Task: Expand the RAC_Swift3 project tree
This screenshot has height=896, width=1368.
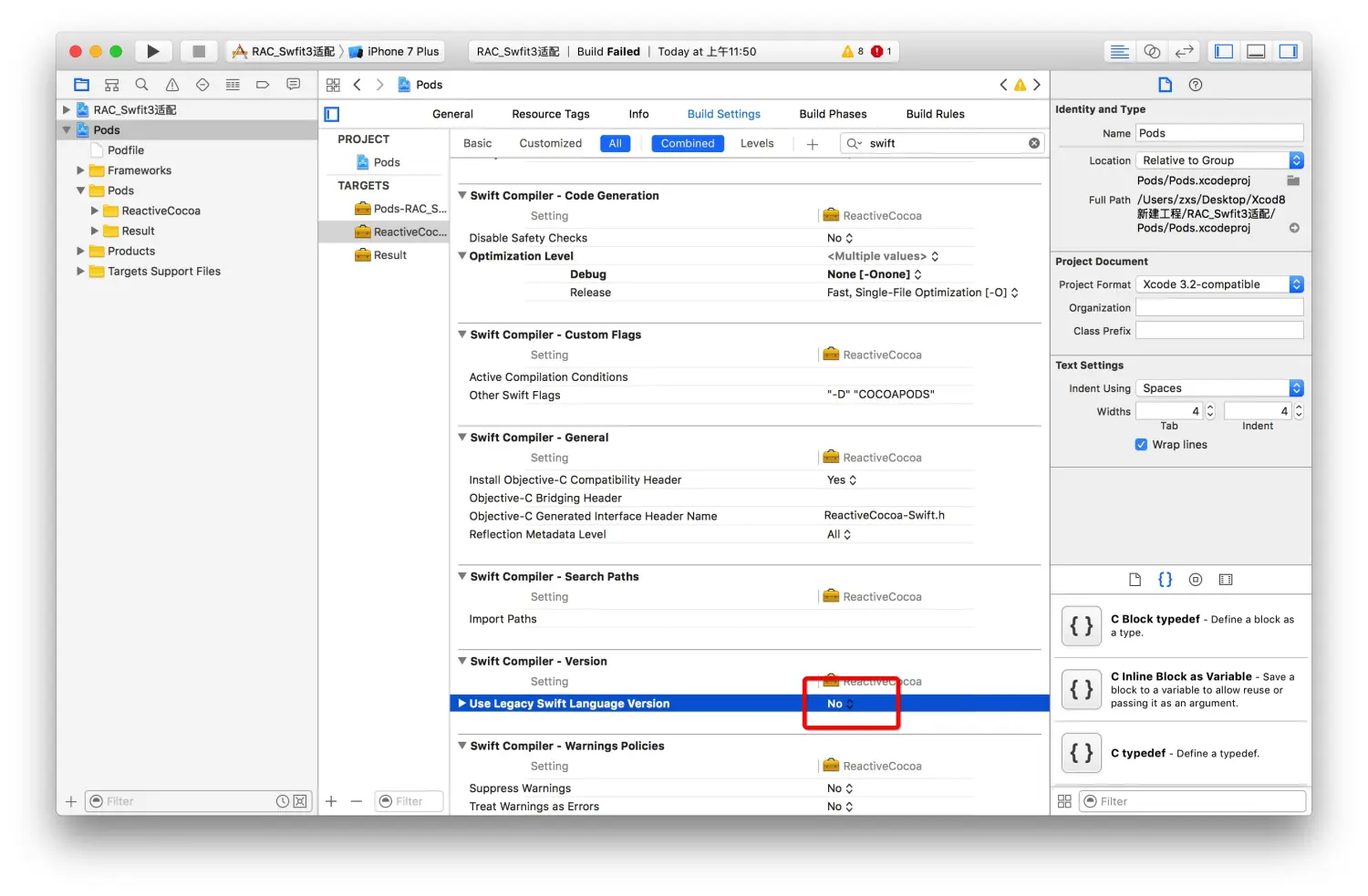Action: tap(67, 109)
